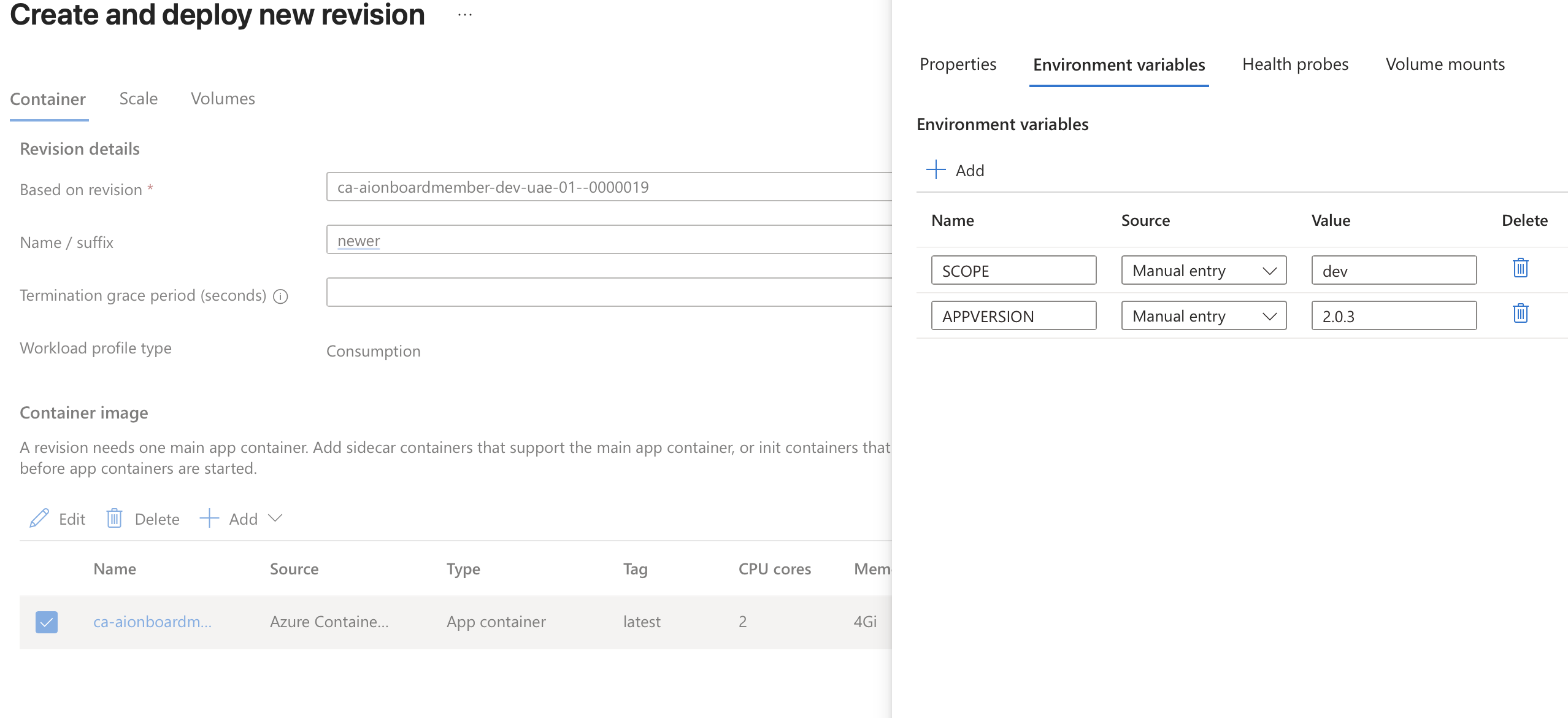Viewport: 1568px width, 718px height.
Task: Open Source dropdown for SCOPE variable
Action: tap(1204, 271)
